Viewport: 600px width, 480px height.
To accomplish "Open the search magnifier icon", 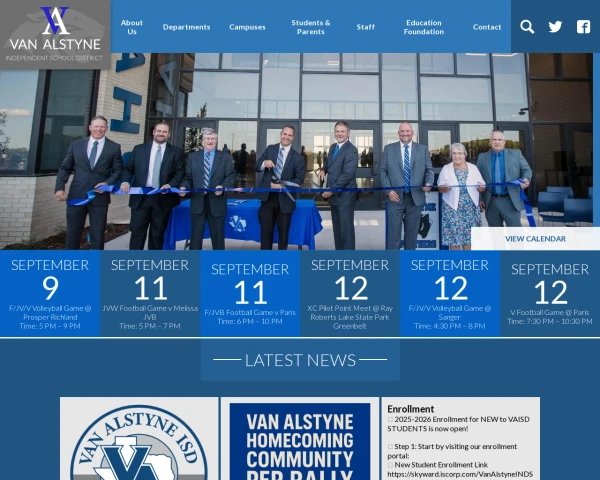I will 527,27.
